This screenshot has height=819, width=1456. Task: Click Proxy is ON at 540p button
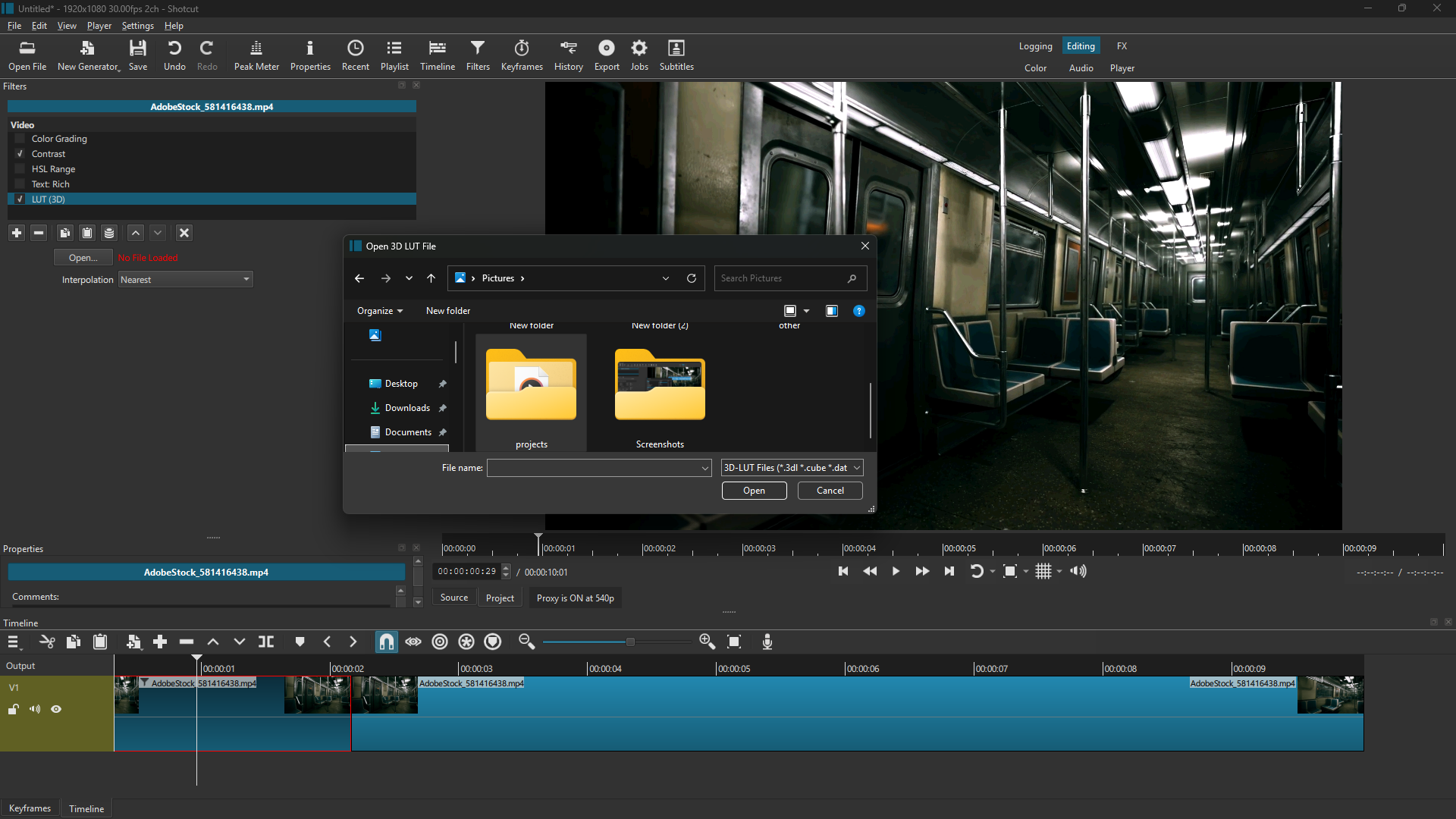point(575,598)
